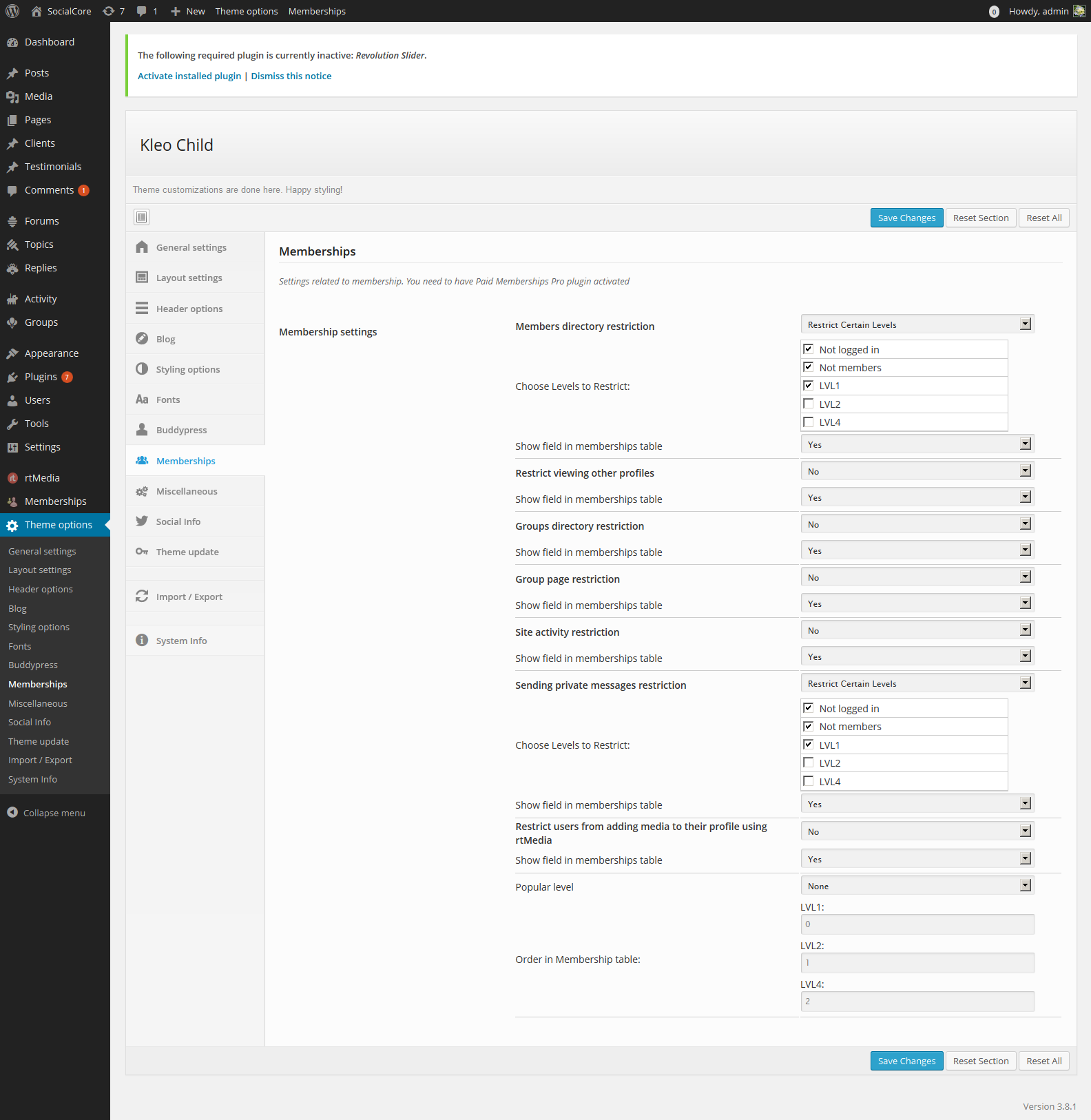Click the General settings home icon
Screen dimensions: 1091x1120
(x=142, y=247)
